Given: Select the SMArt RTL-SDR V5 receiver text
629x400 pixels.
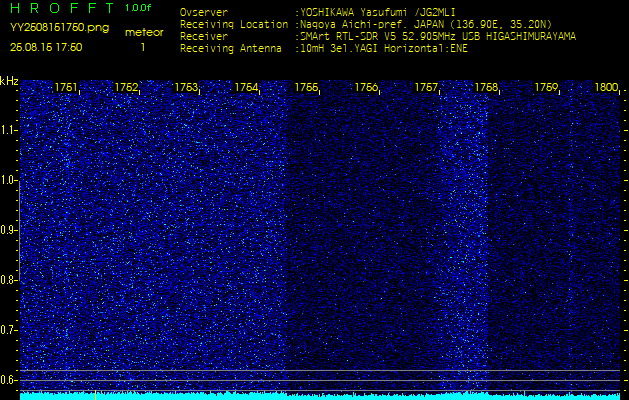Looking at the screenshot, I should (438, 37).
